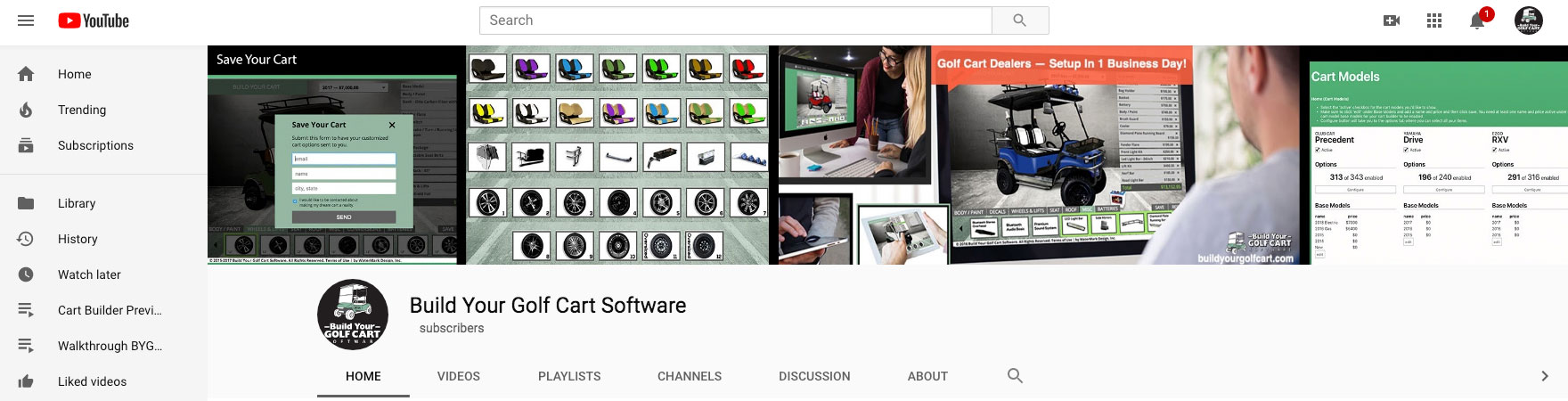This screenshot has width=1568, height=401.
Task: Click the History clock-arrow icon
Action: point(26,239)
